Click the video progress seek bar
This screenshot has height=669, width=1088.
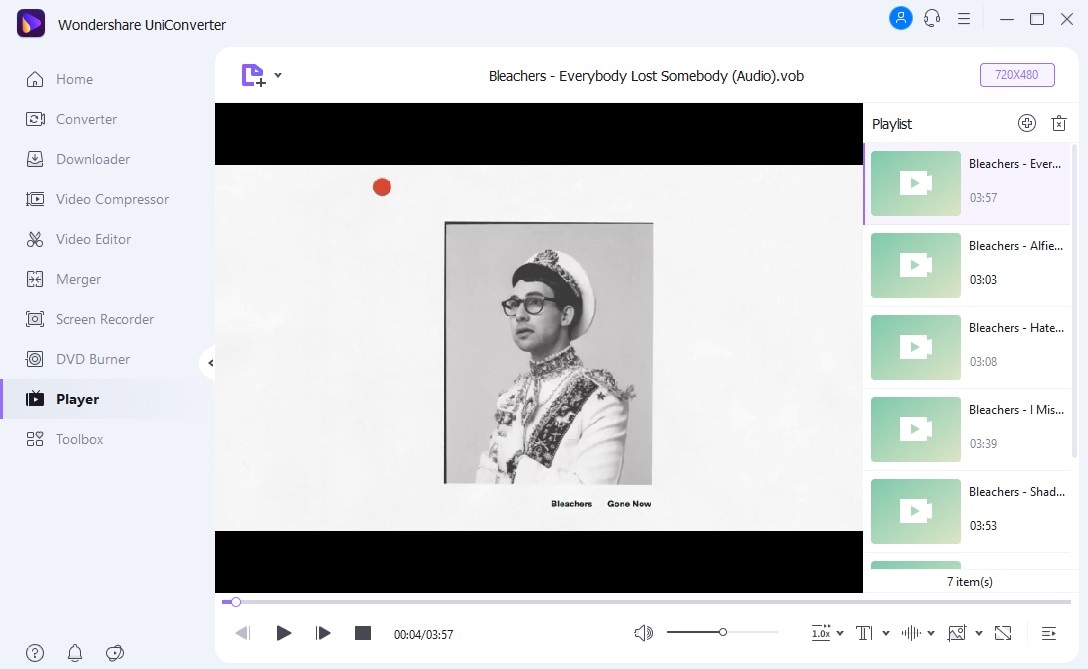click(647, 602)
